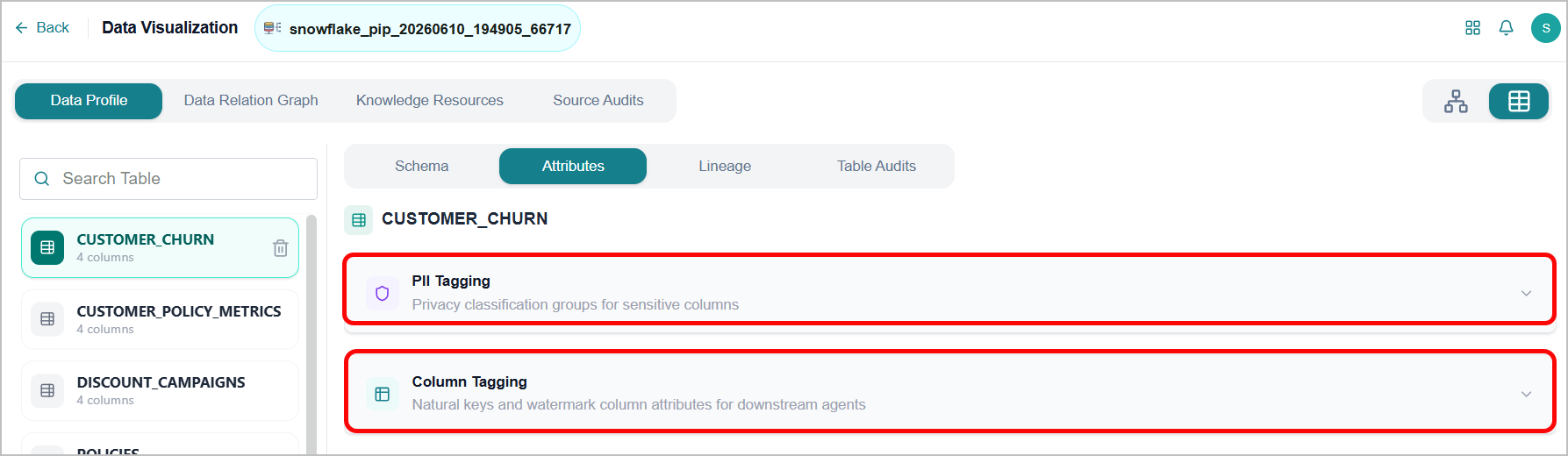The width and height of the screenshot is (1568, 456).
Task: Click the Column Tagging table icon
Action: coord(382,394)
